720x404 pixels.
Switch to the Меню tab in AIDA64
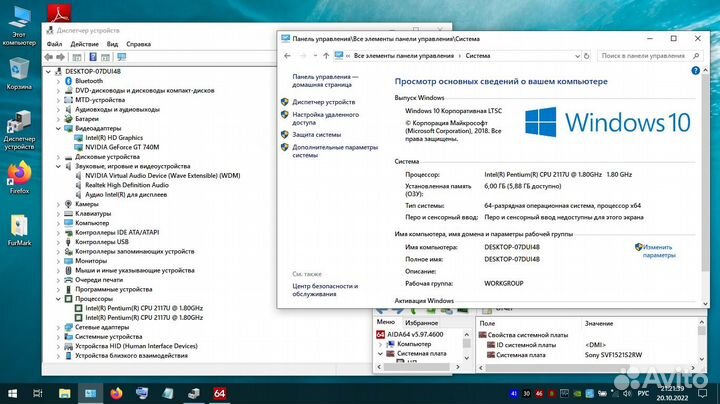385,322
